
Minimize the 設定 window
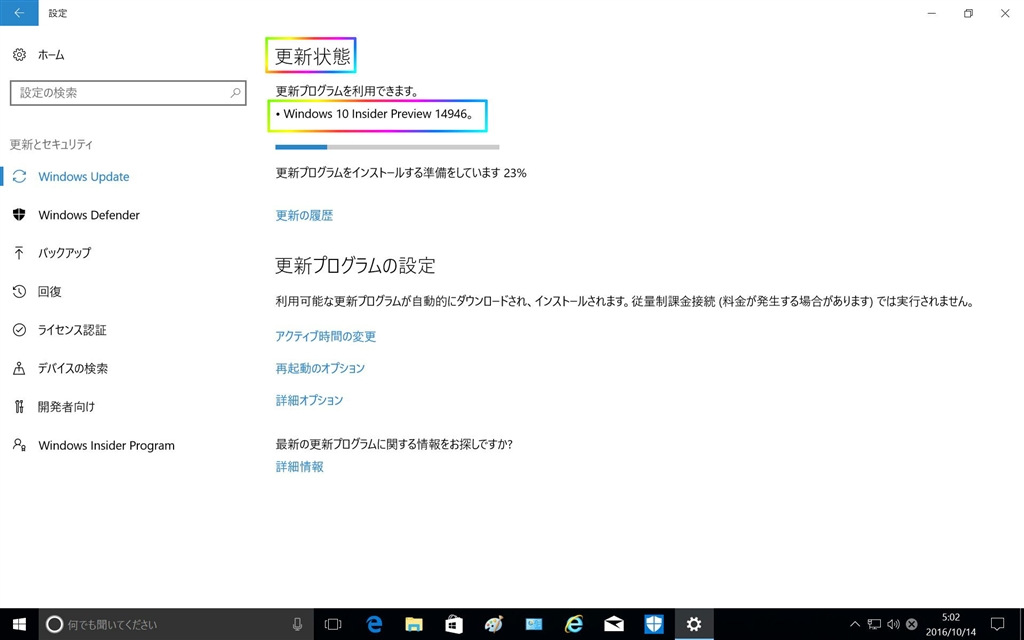[932, 13]
